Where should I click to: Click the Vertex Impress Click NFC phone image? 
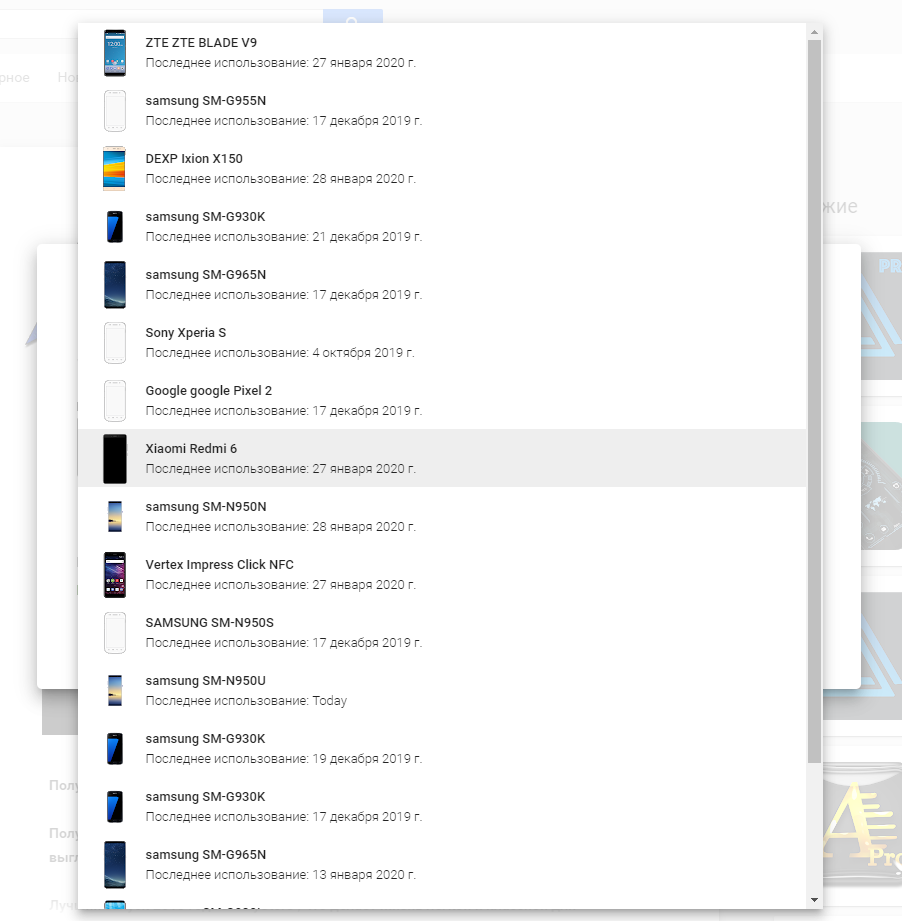(x=115, y=575)
